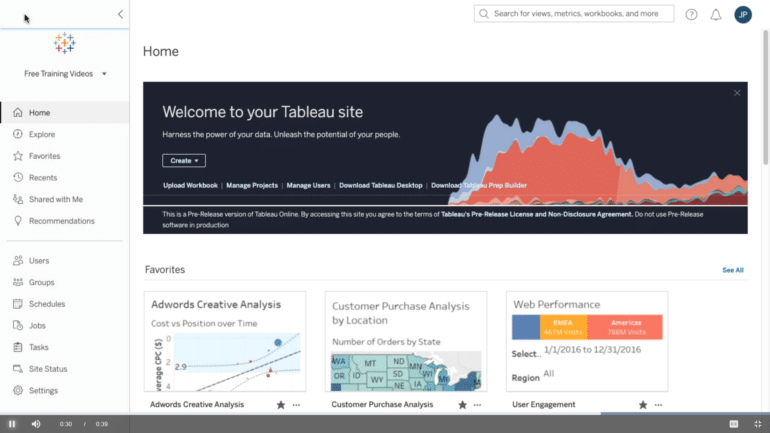This screenshot has height=433, width=770.
Task: Click Download Tableau Prep Builder link
Action: [479, 185]
